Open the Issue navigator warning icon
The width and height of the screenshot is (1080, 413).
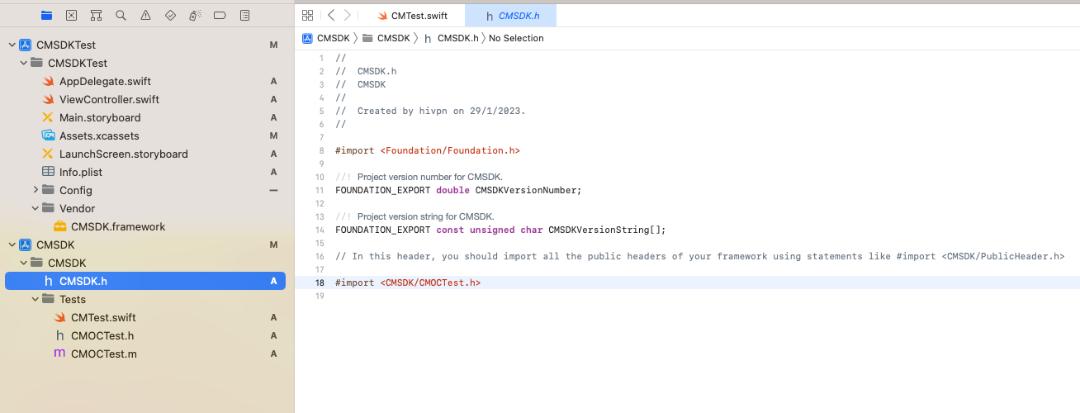point(145,15)
